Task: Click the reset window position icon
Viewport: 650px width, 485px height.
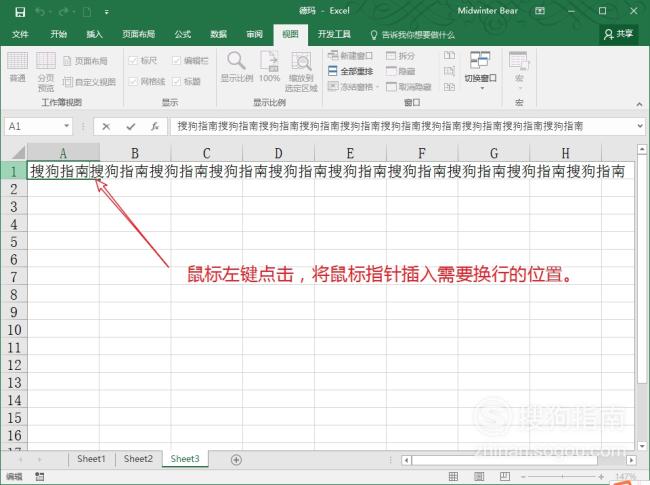Action: (449, 87)
